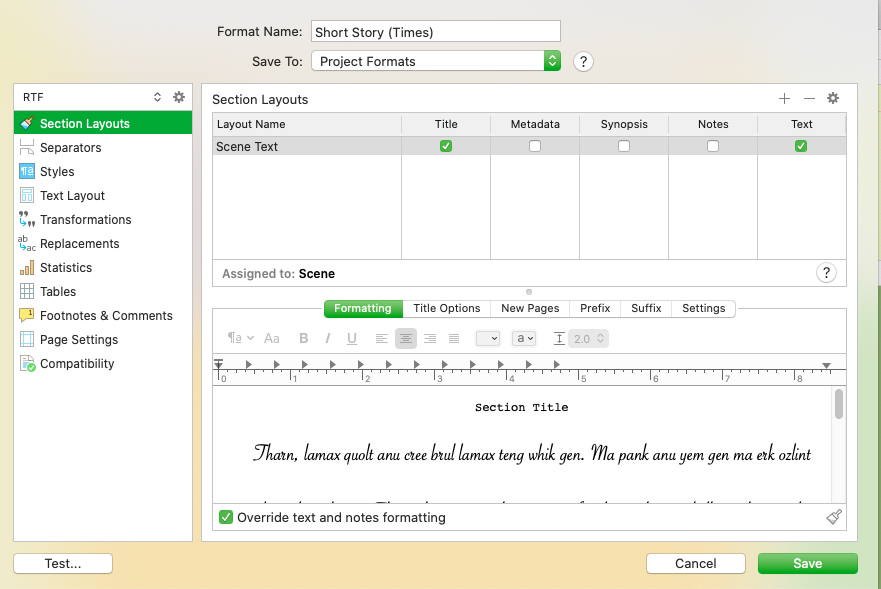
Task: Open the New Pages tab
Action: pos(530,308)
